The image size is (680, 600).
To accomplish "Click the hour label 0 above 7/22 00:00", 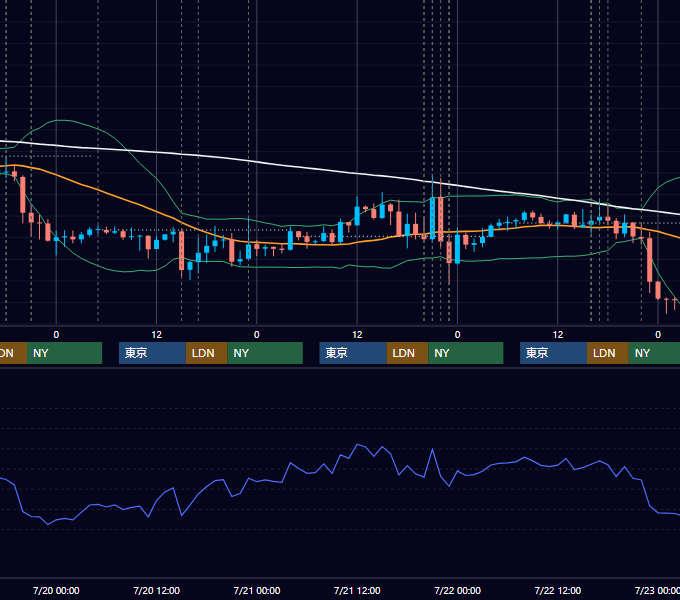I will tap(458, 335).
